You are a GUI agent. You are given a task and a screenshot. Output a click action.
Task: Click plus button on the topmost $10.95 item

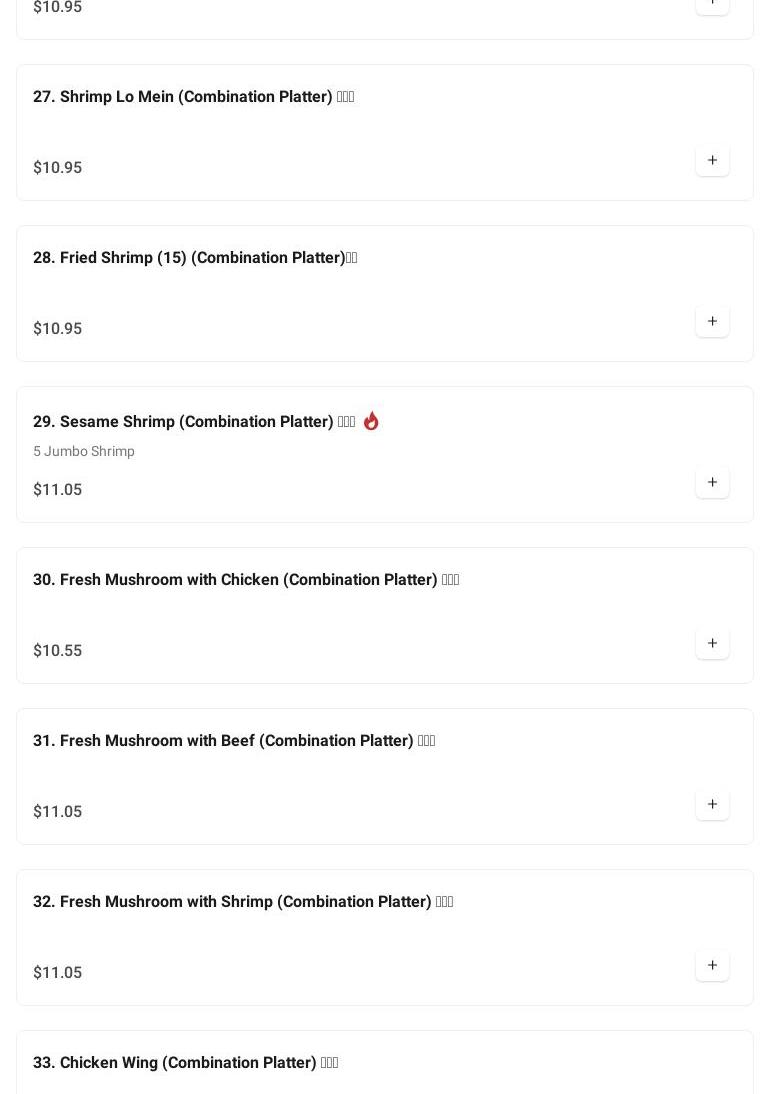(x=712, y=3)
